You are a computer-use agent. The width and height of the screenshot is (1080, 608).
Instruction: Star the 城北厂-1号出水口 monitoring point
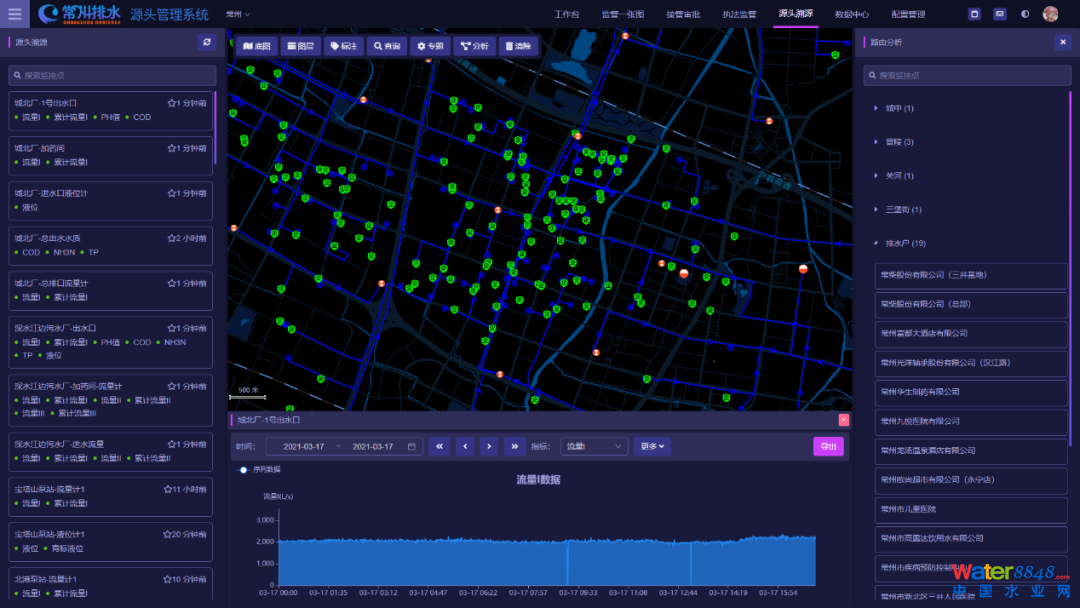172,103
